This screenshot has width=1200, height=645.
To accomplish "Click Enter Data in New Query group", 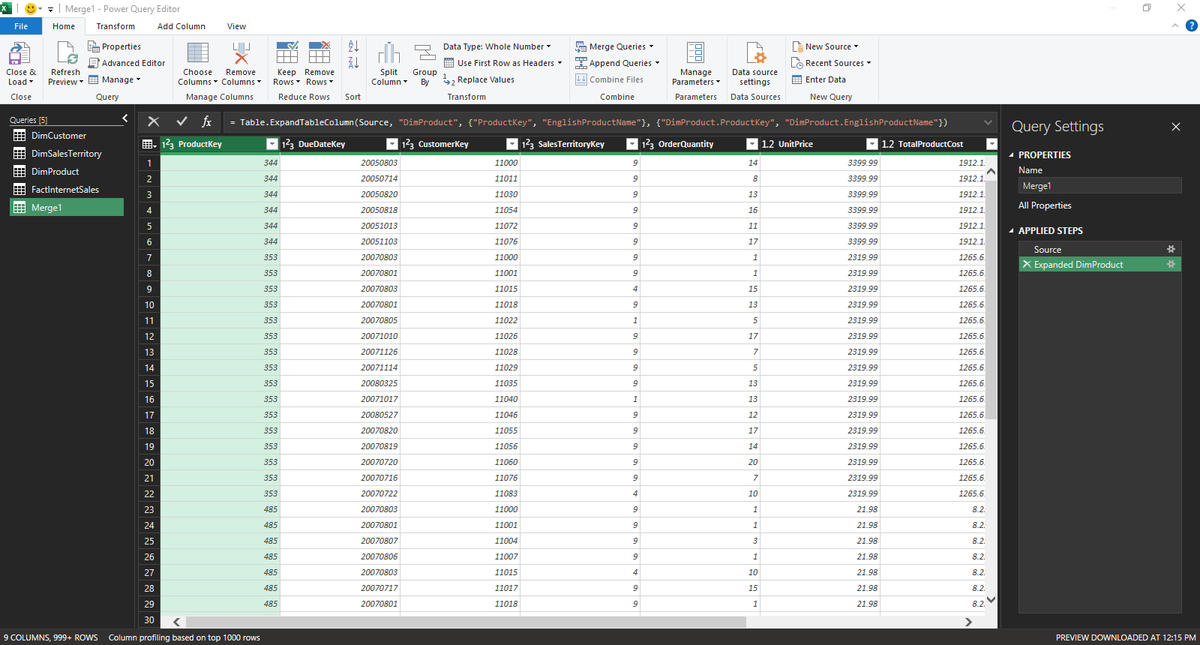I will (x=818, y=80).
